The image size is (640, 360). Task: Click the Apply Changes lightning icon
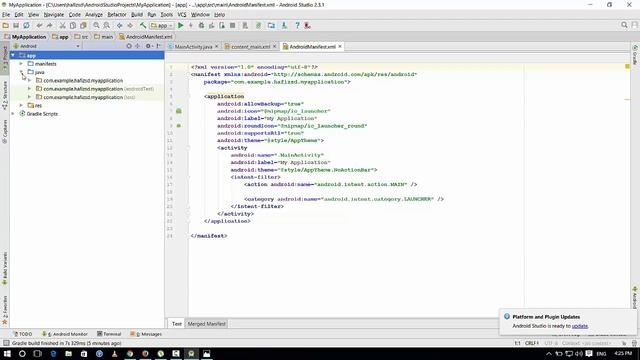pos(191,25)
